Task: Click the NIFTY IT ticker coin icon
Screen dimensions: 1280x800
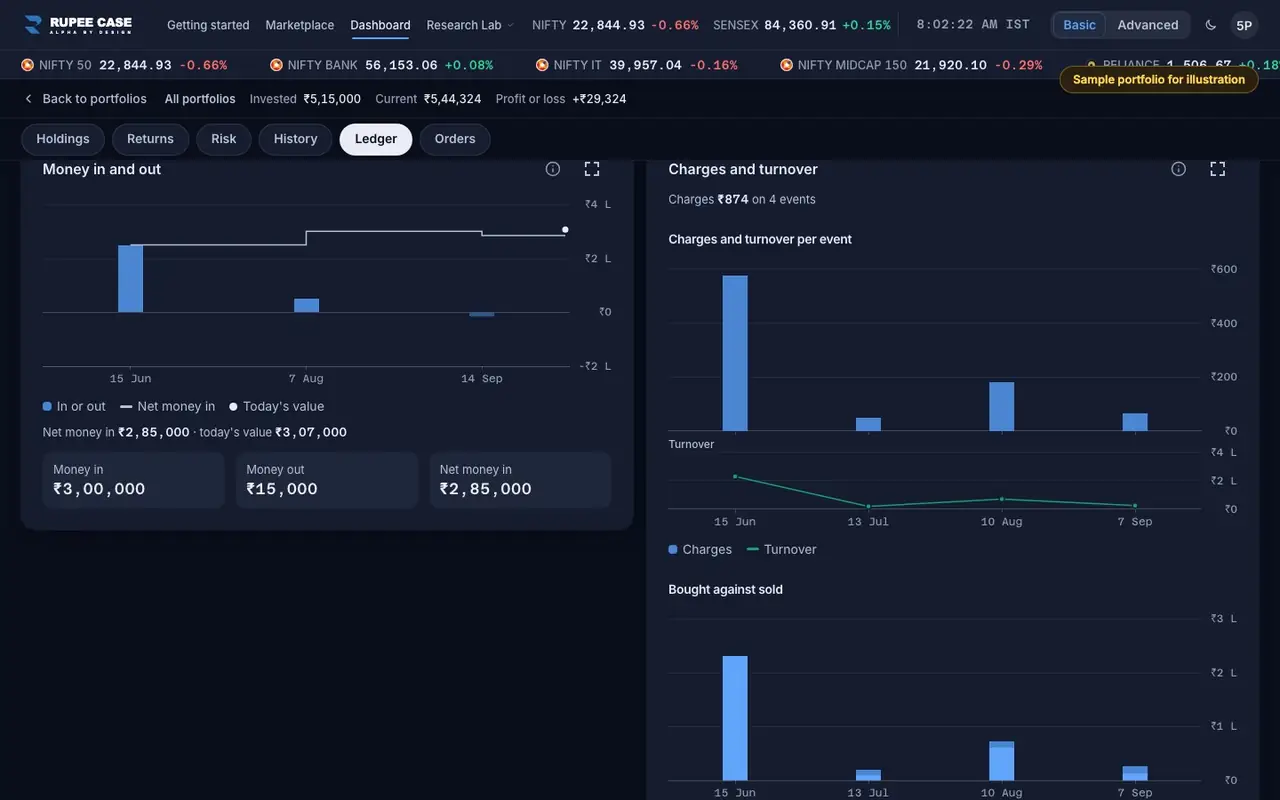Action: [542, 65]
